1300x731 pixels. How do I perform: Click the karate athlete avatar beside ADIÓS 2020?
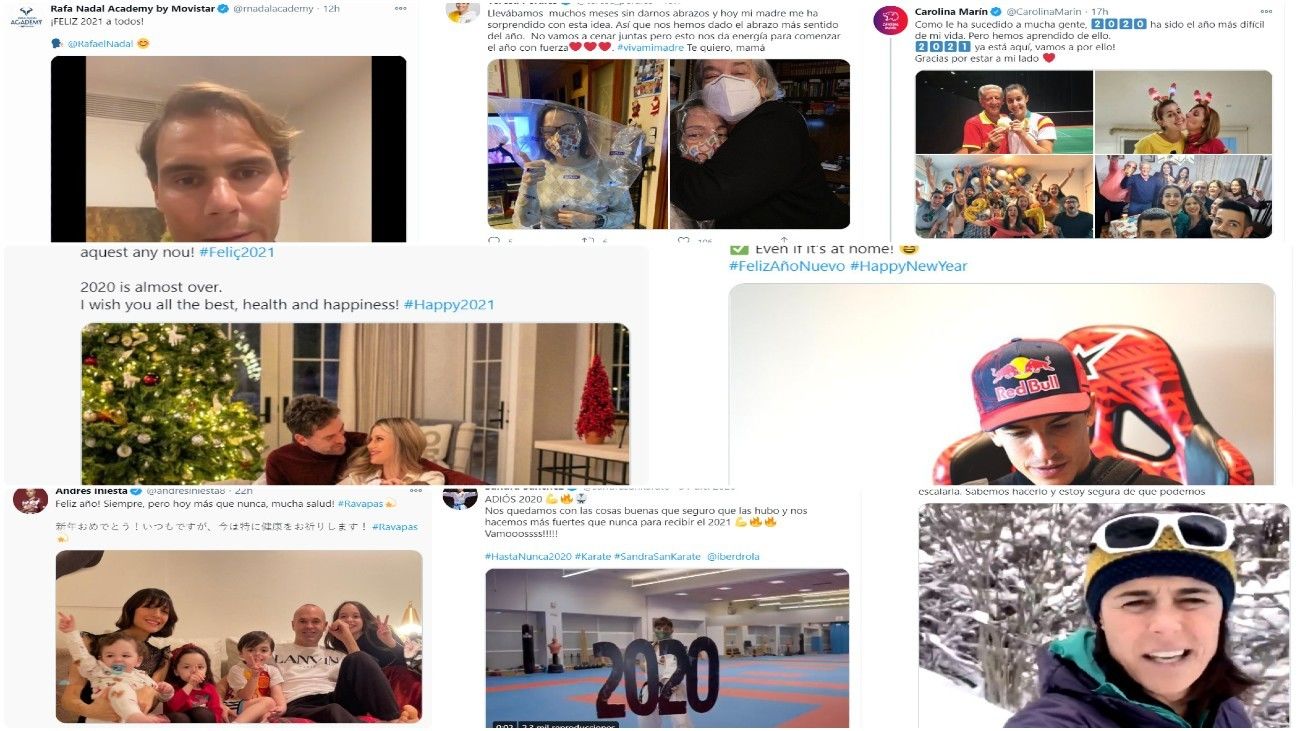click(x=460, y=496)
